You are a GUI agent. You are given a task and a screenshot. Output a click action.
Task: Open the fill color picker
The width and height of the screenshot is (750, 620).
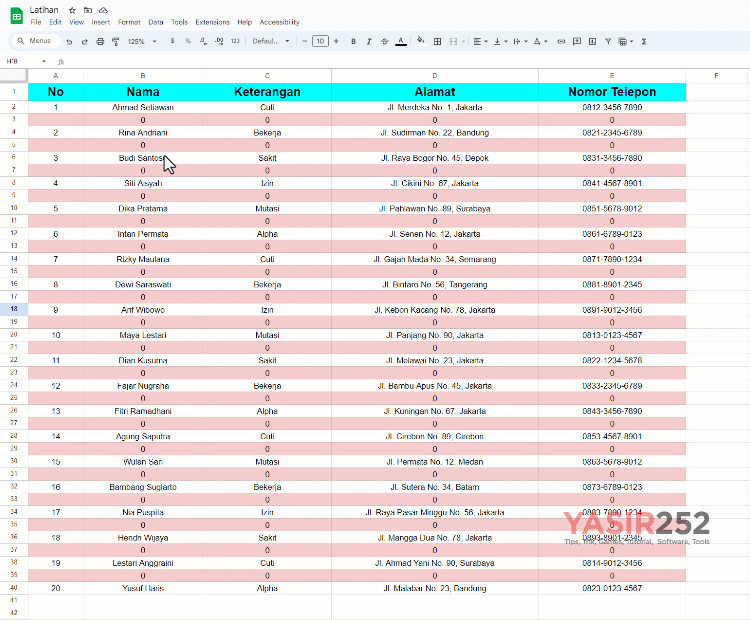pos(420,41)
